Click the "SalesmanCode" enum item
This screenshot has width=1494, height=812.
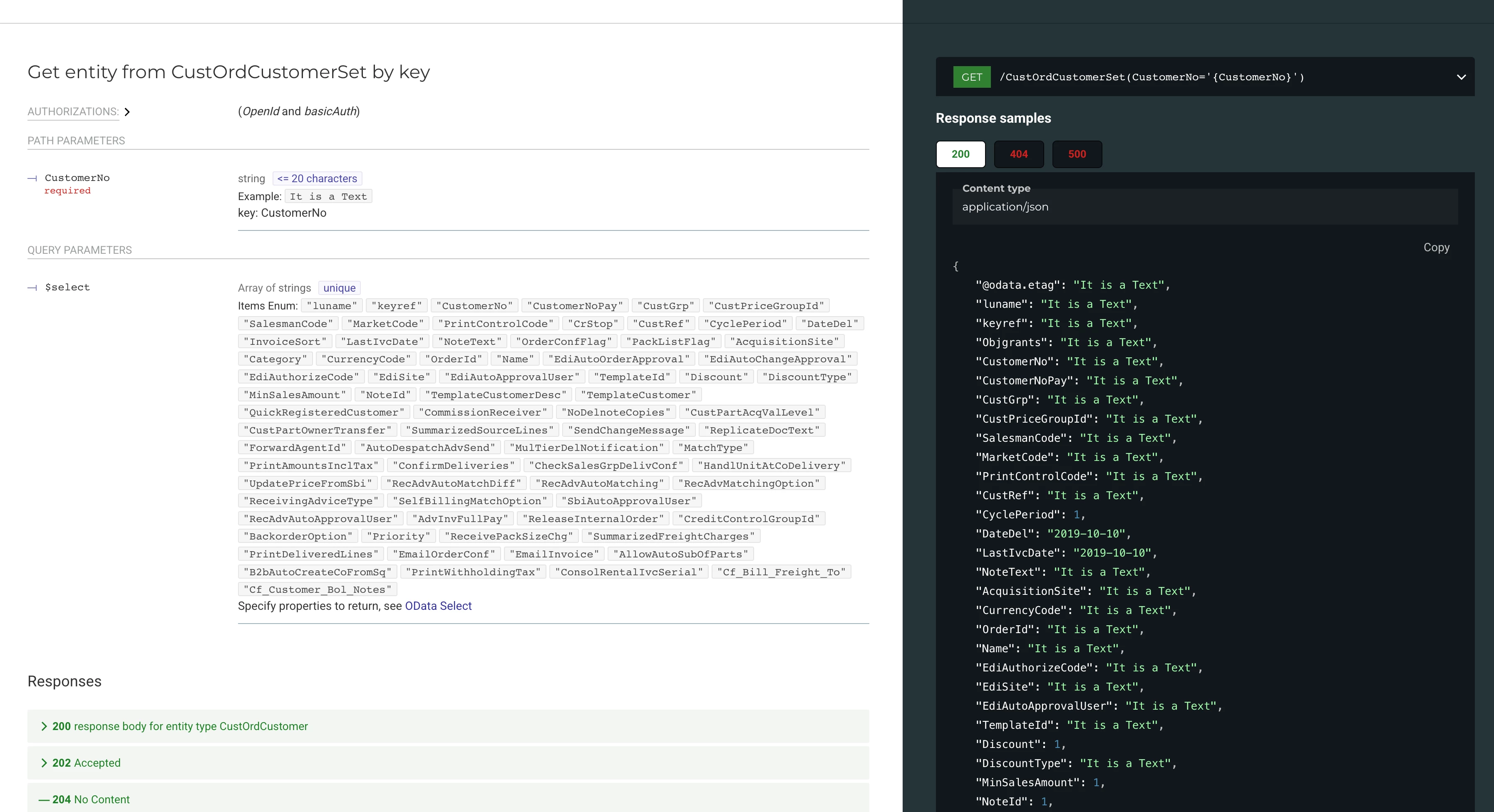pos(288,323)
